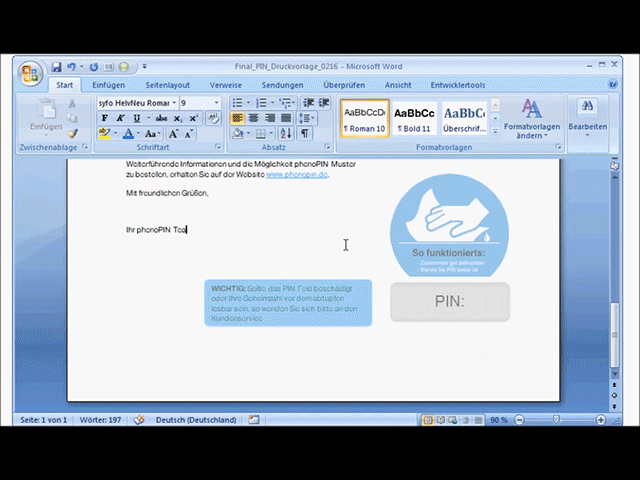The height and width of the screenshot is (480, 640).
Task: Insert a numbered list
Action: click(261, 103)
